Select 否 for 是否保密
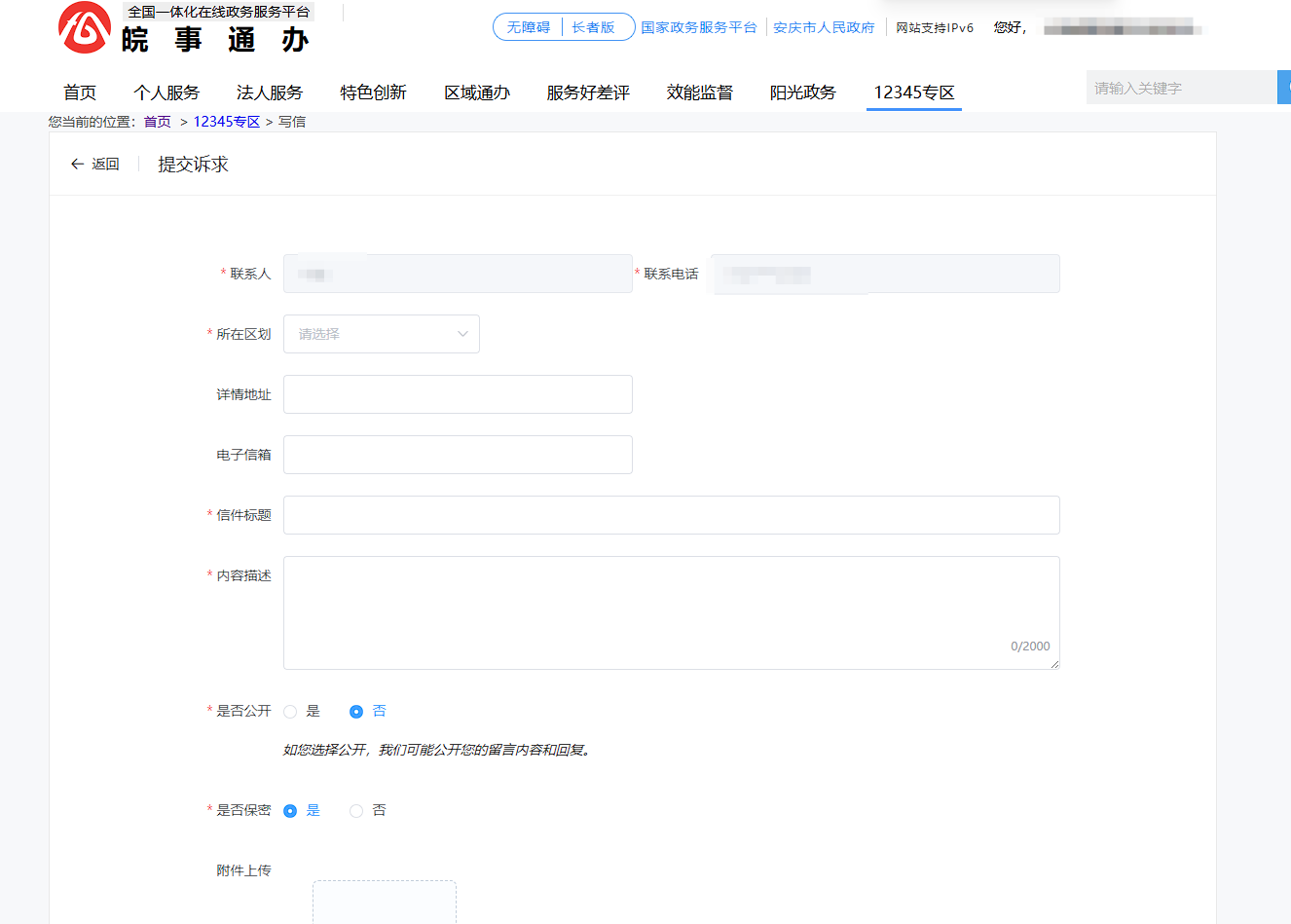 pyautogui.click(x=356, y=810)
